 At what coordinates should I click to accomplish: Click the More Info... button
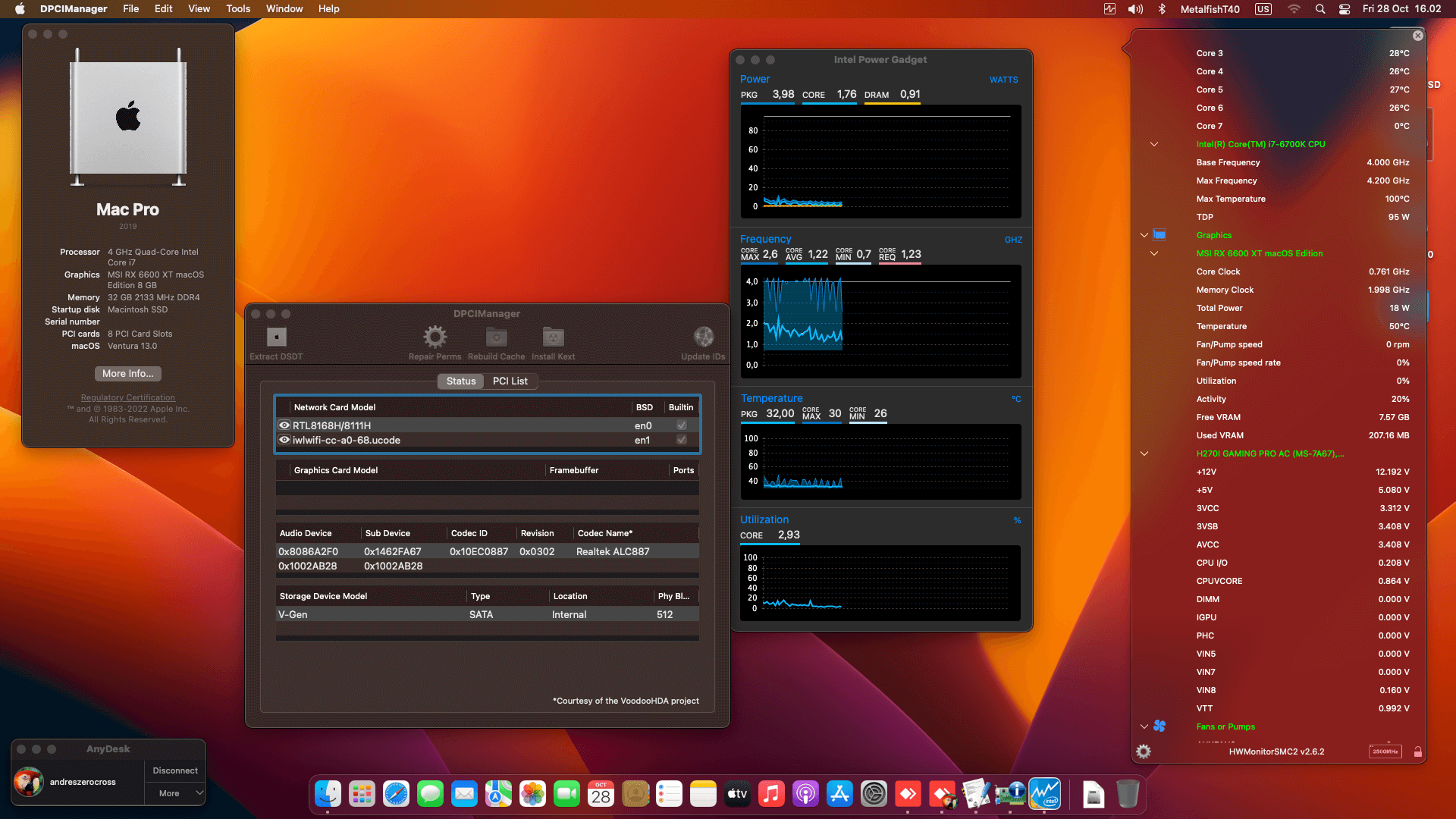(127, 373)
